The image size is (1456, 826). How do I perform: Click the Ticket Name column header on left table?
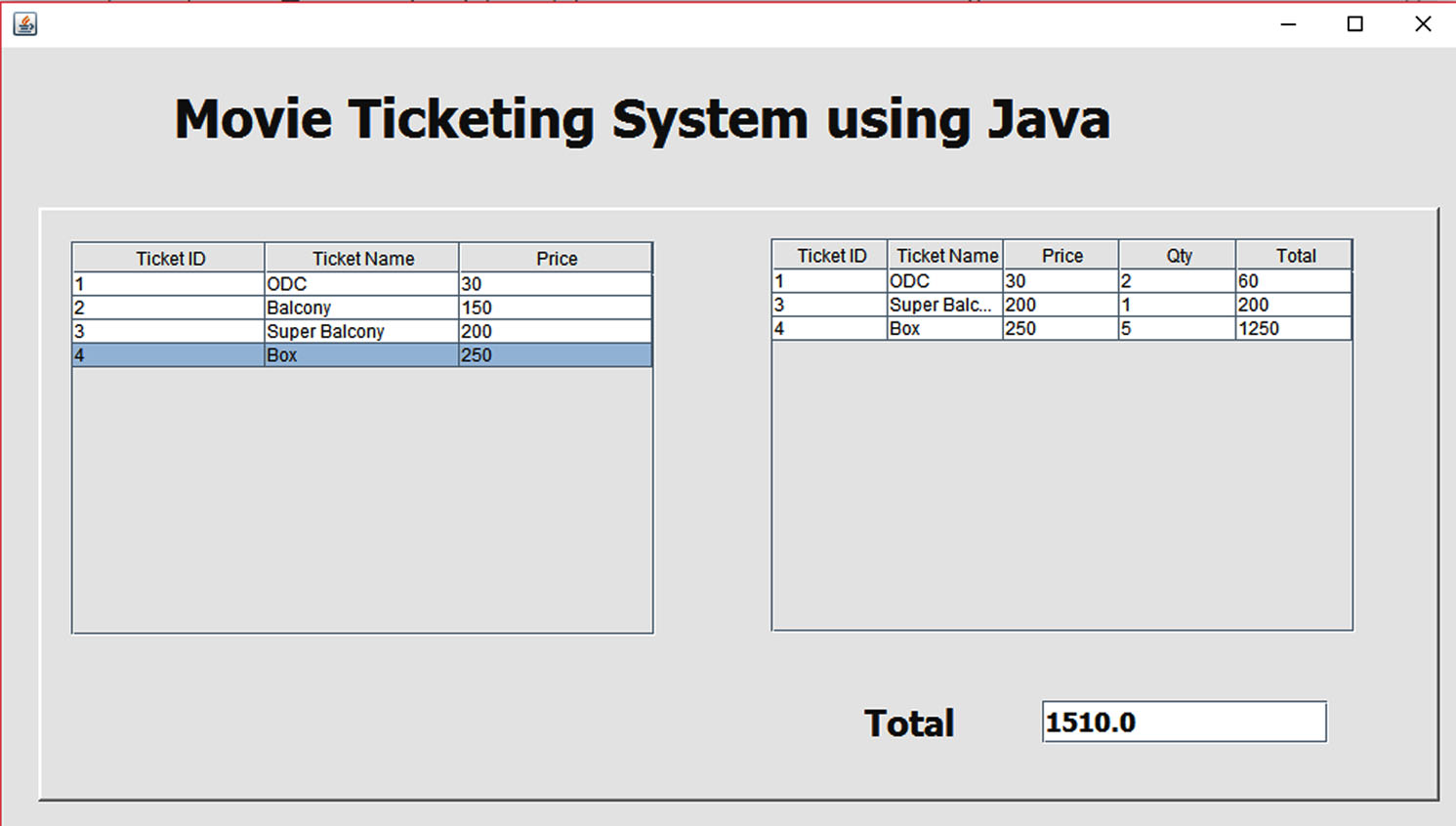pos(361,258)
